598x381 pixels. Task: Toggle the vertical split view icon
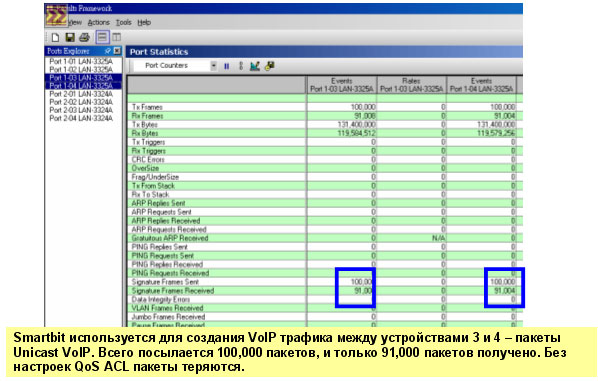pyautogui.click(x=116, y=37)
